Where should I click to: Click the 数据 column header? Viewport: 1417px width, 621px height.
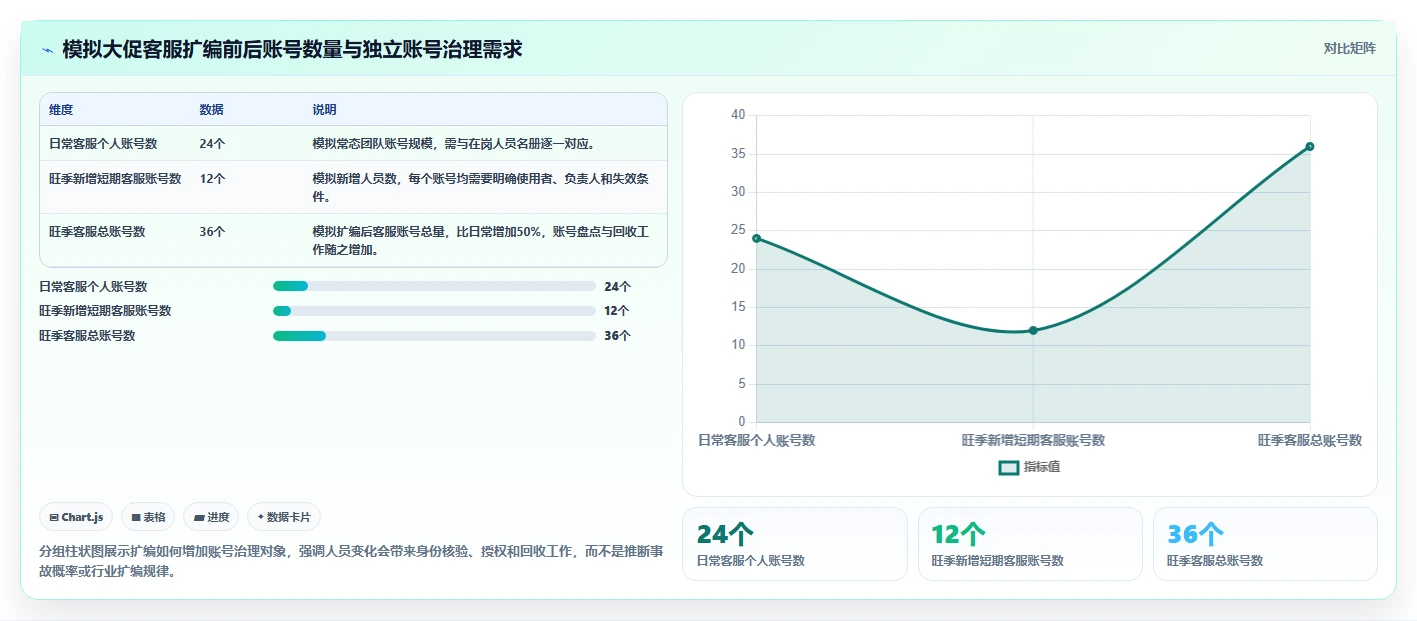coord(211,110)
